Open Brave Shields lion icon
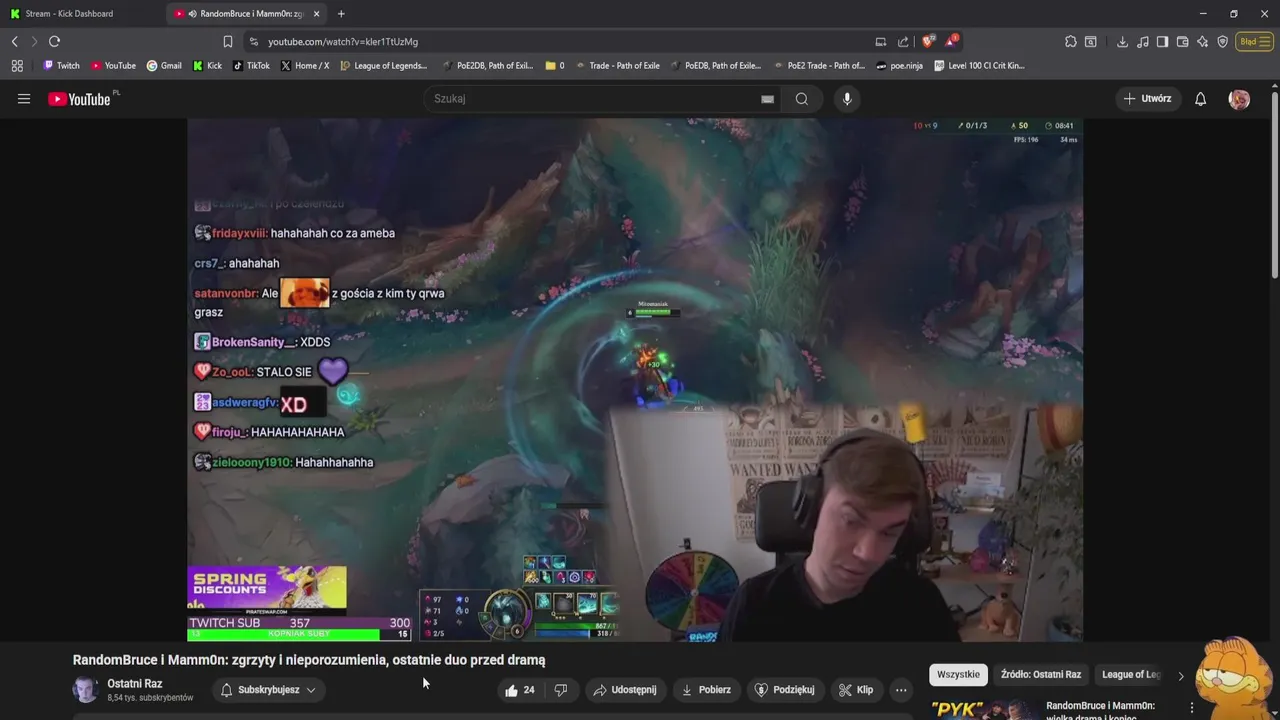The width and height of the screenshot is (1280, 720). (x=928, y=41)
